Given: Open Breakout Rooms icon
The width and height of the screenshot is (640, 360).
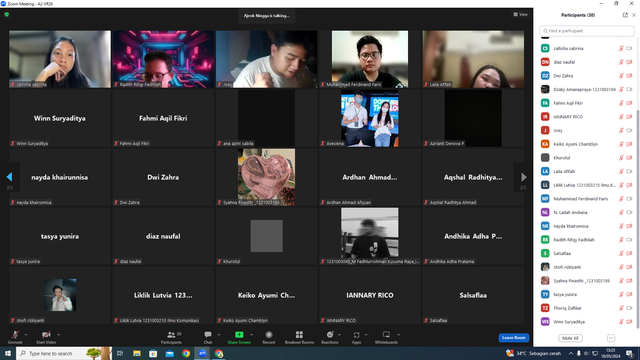Looking at the screenshot, I should click(299, 335).
